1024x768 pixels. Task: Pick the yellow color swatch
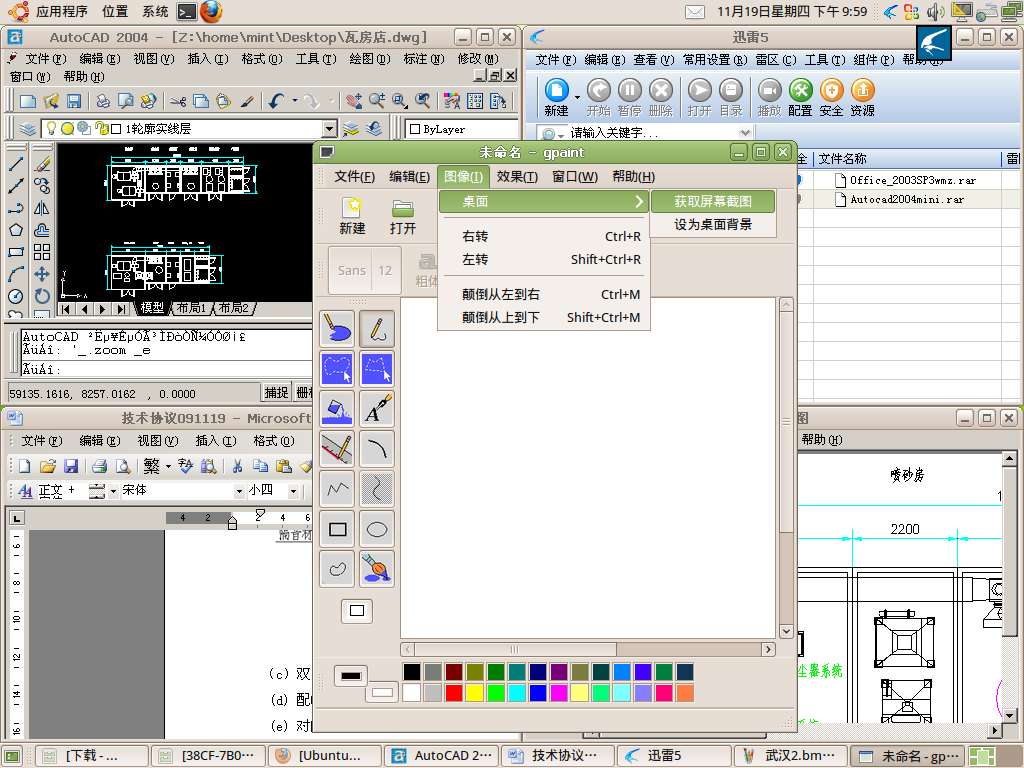point(475,692)
